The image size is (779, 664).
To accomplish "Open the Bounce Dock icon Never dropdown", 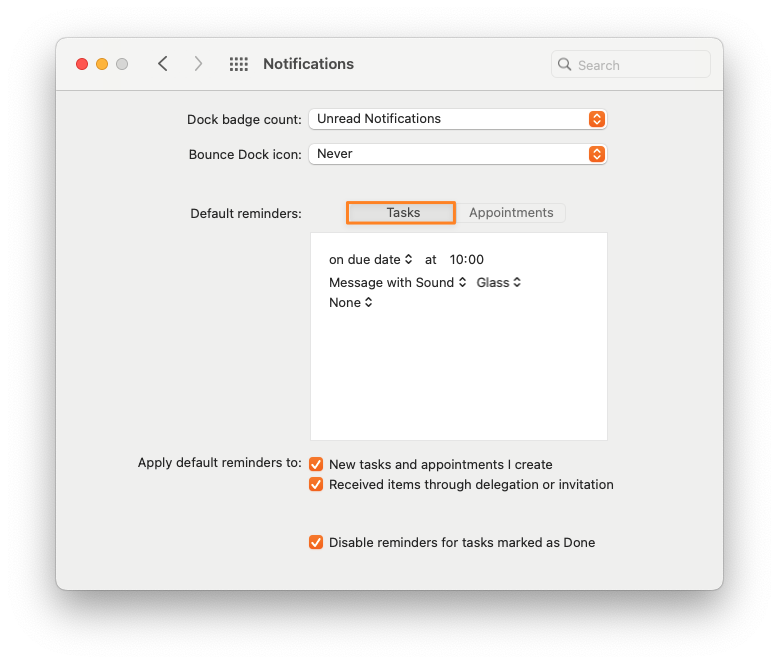I will (x=458, y=154).
